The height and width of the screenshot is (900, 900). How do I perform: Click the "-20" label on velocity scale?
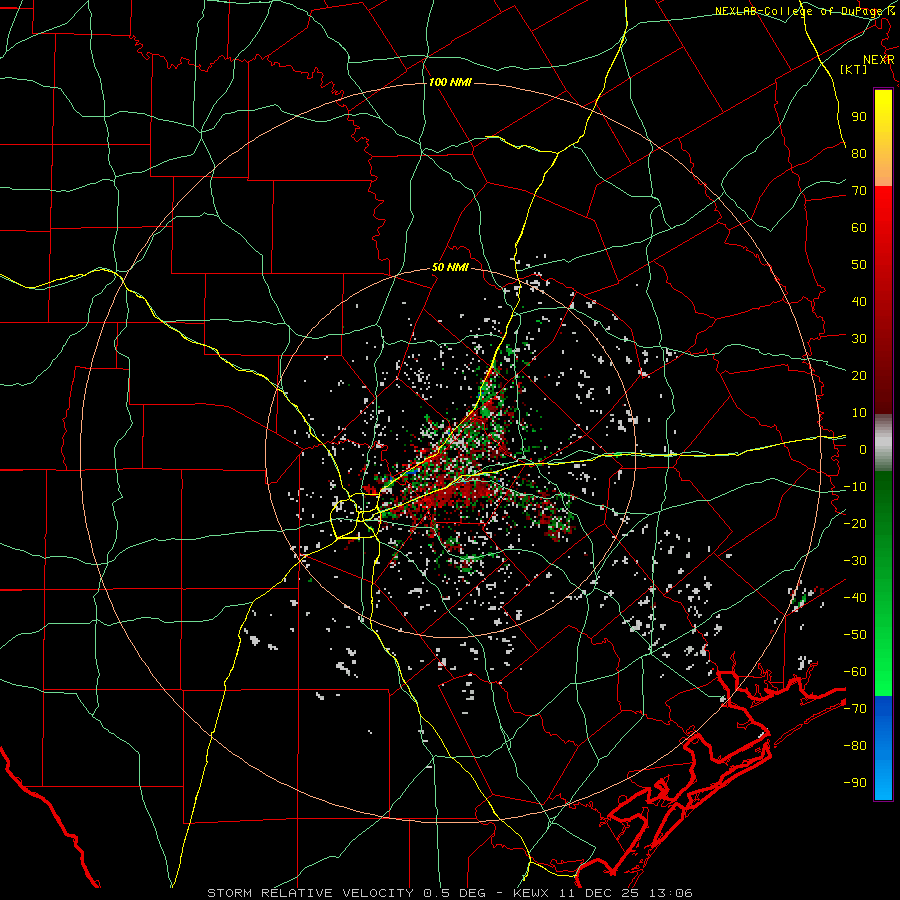pyautogui.click(x=855, y=523)
